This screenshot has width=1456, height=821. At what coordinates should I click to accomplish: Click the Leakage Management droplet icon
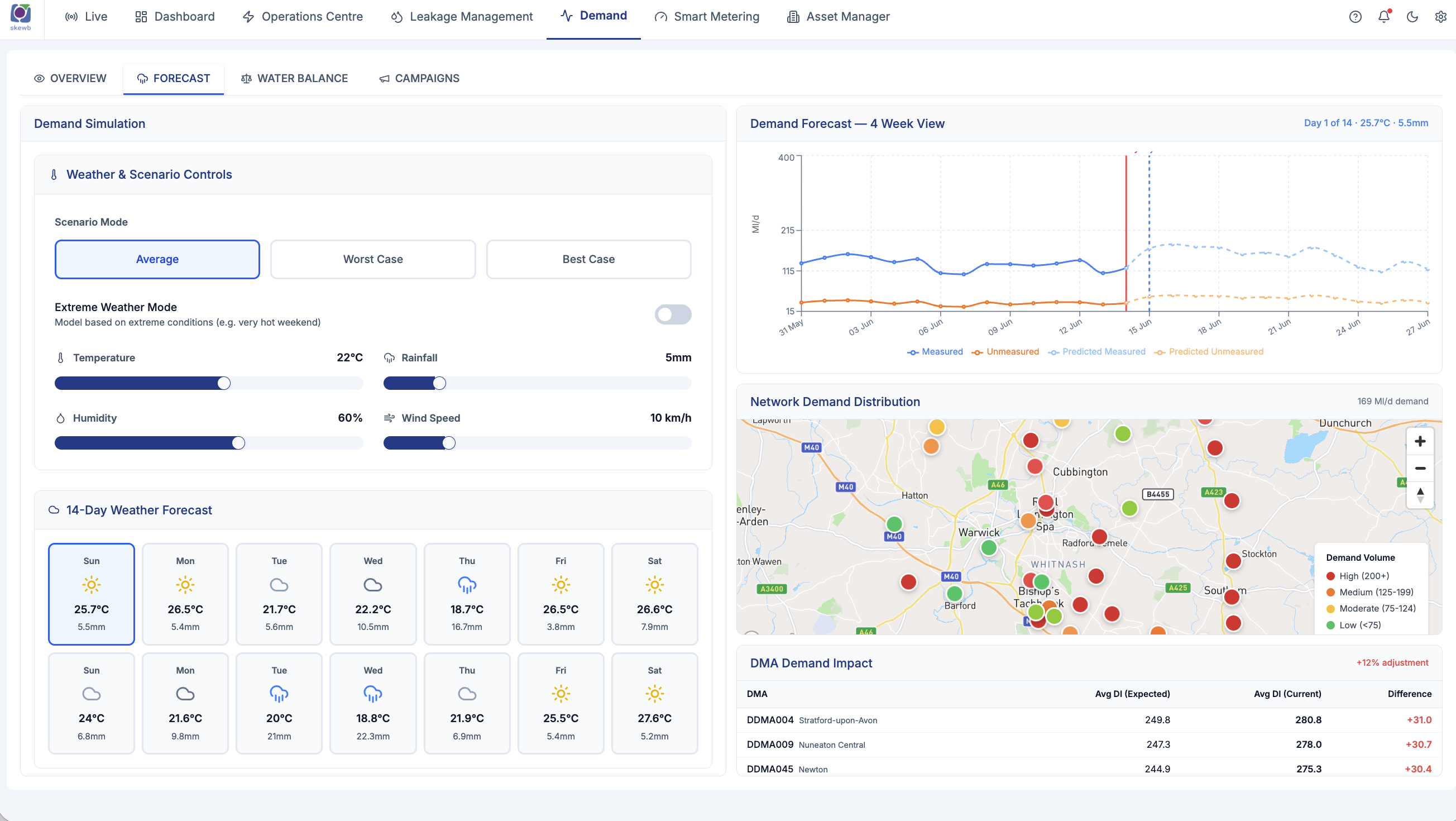coord(397,17)
